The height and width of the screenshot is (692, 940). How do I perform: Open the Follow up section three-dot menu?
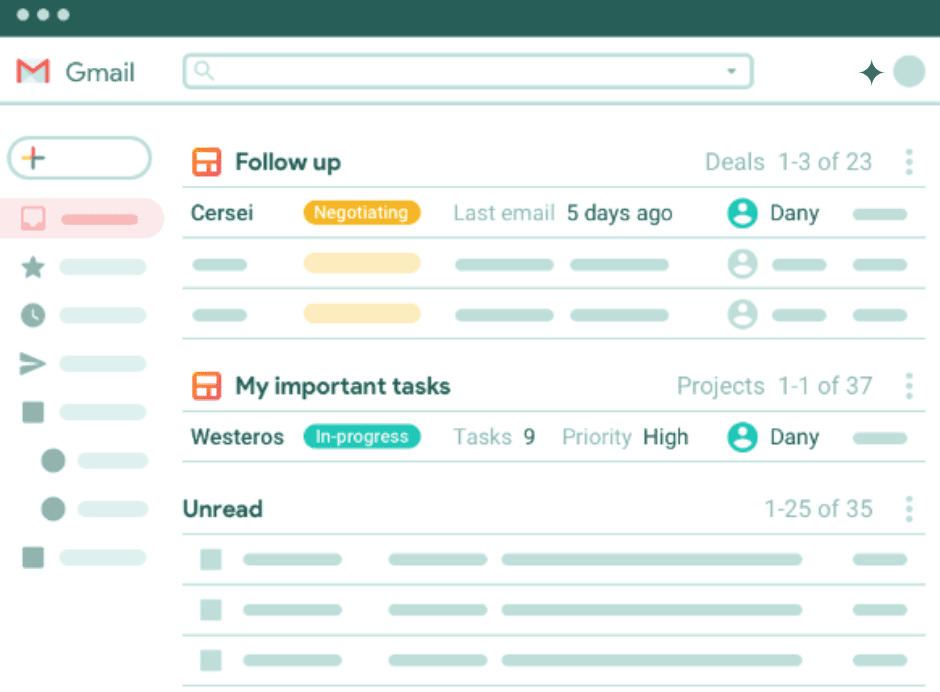pos(908,162)
